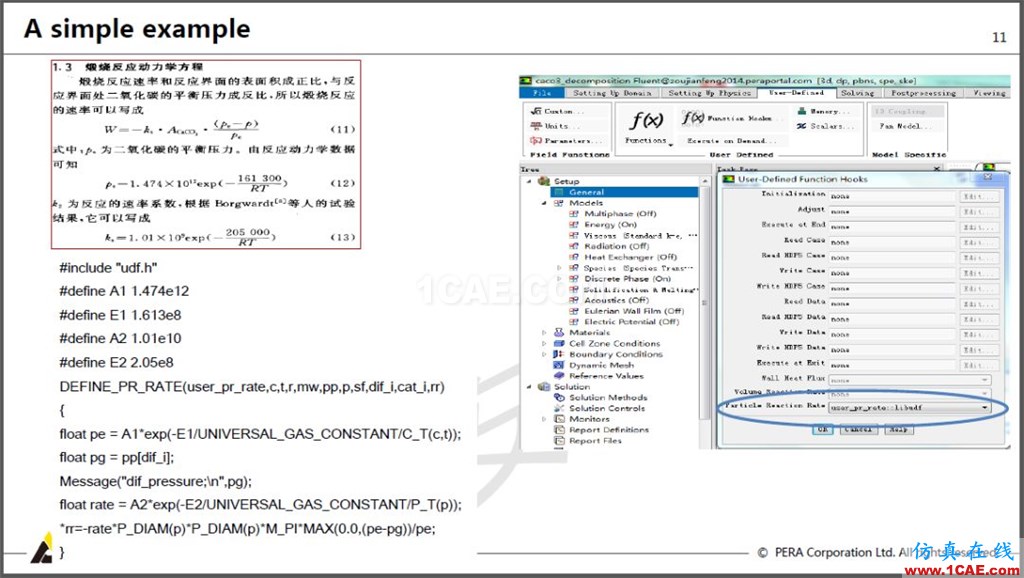Click the Boundary Conditions icon
This screenshot has height=578, width=1024.
click(x=559, y=354)
